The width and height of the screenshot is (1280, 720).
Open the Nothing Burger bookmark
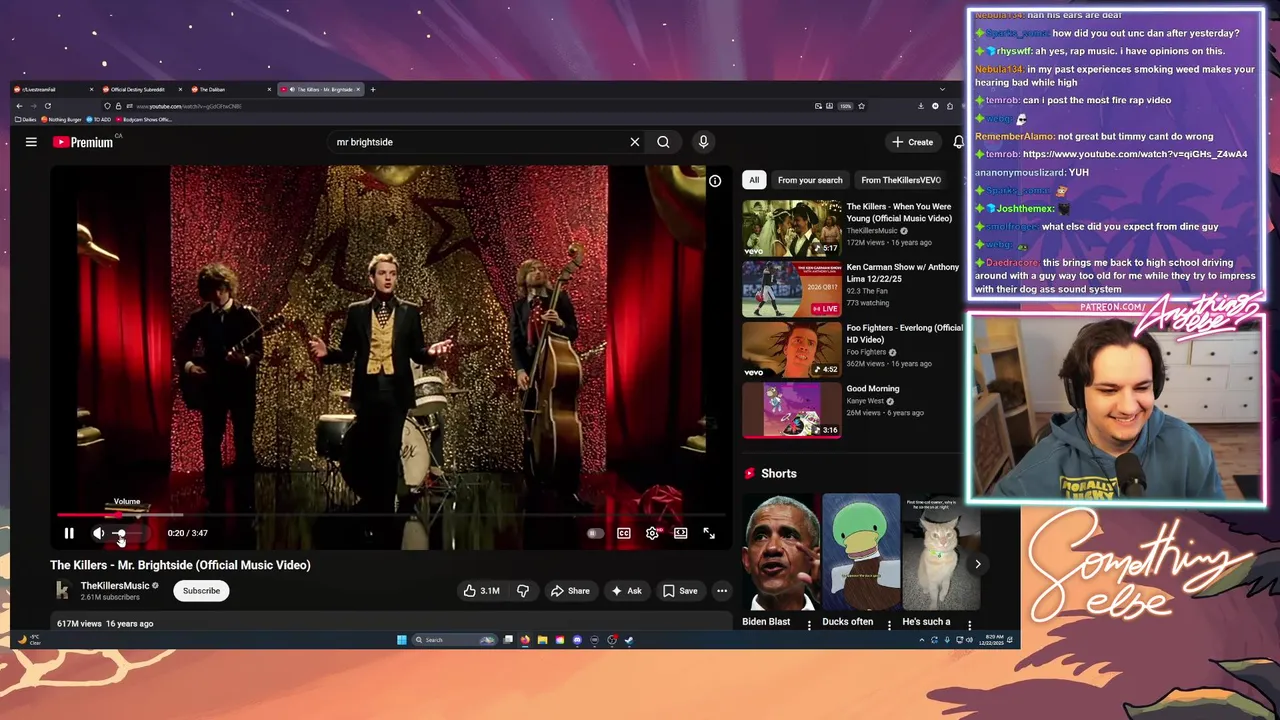62,119
